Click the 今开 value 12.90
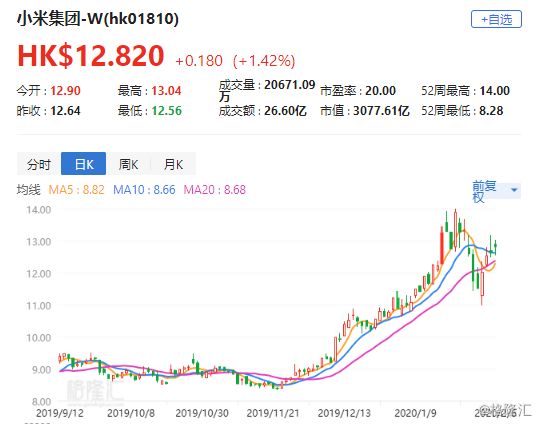Screen dimensions: 539x424 pos(65,91)
